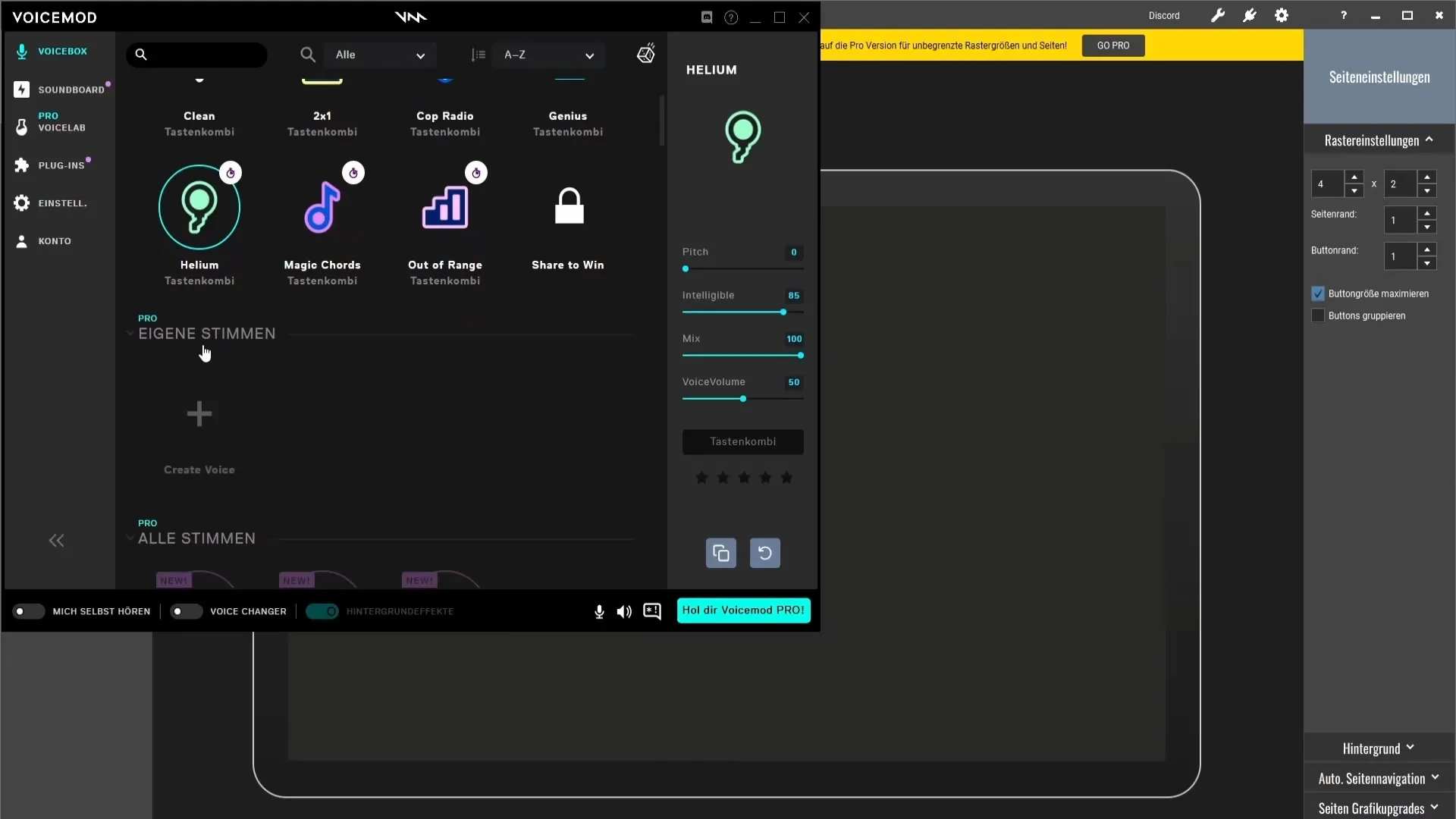The height and width of the screenshot is (819, 1456).
Task: Collapse Rastereinstellungen section
Action: point(1379,140)
